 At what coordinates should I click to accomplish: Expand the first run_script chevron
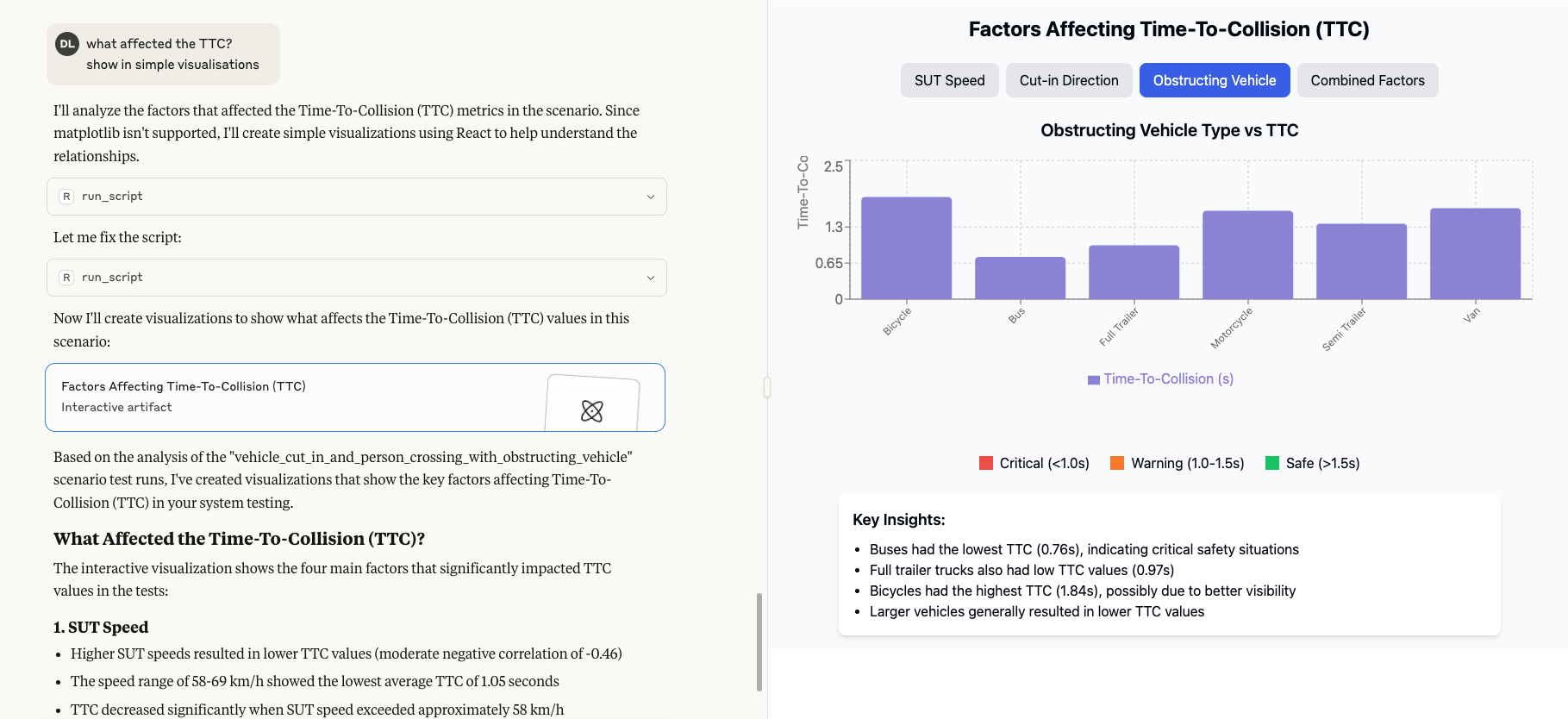point(651,197)
